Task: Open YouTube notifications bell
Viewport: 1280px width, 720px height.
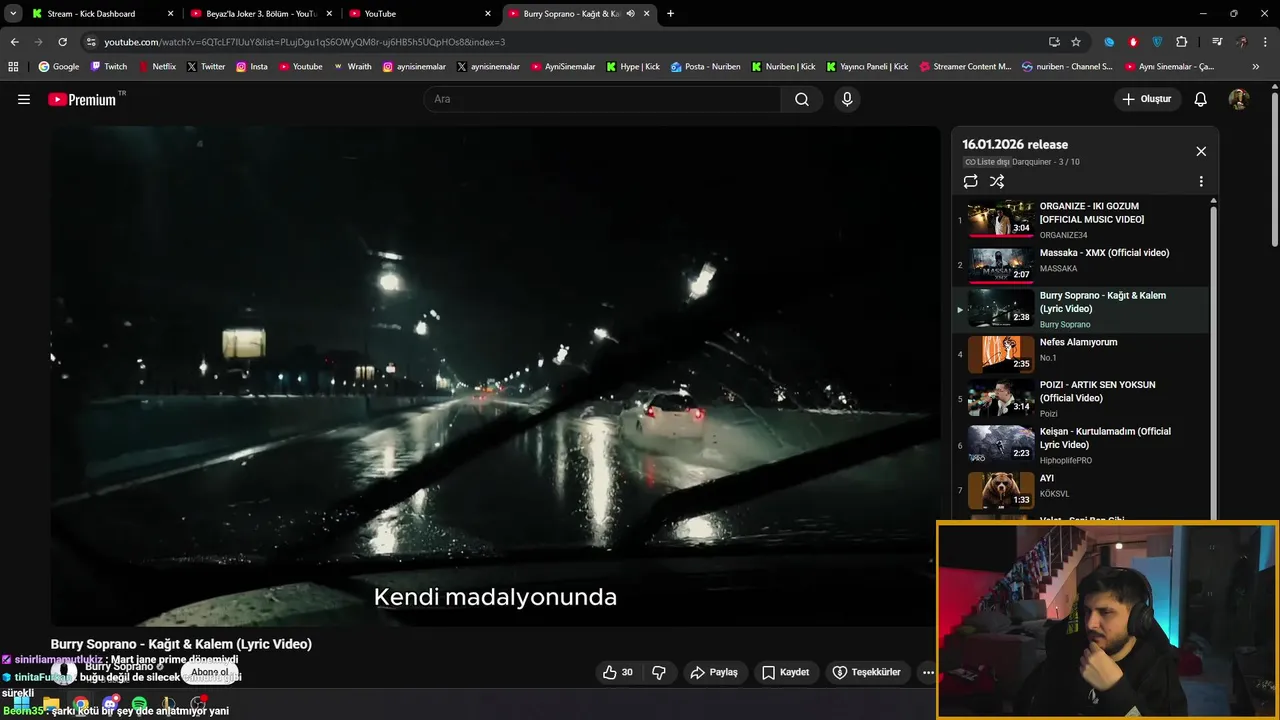Action: point(1201,99)
